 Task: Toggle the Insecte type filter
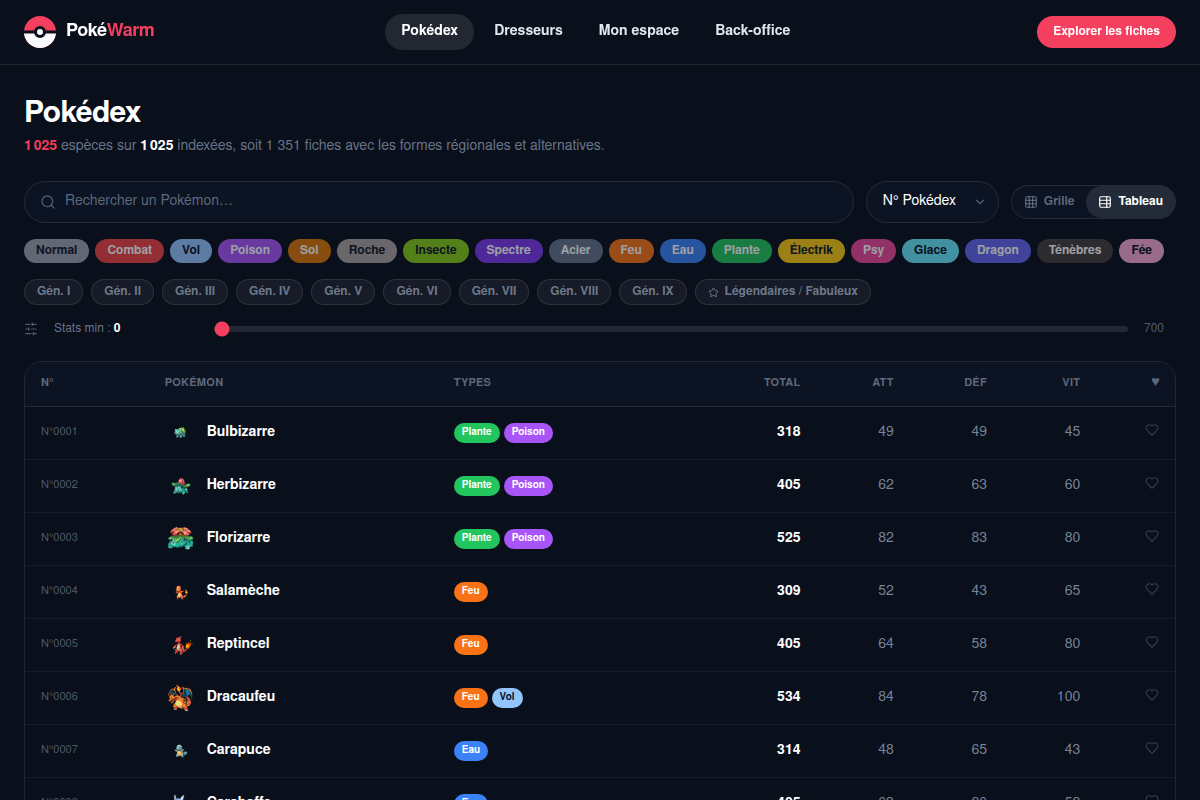coord(436,251)
